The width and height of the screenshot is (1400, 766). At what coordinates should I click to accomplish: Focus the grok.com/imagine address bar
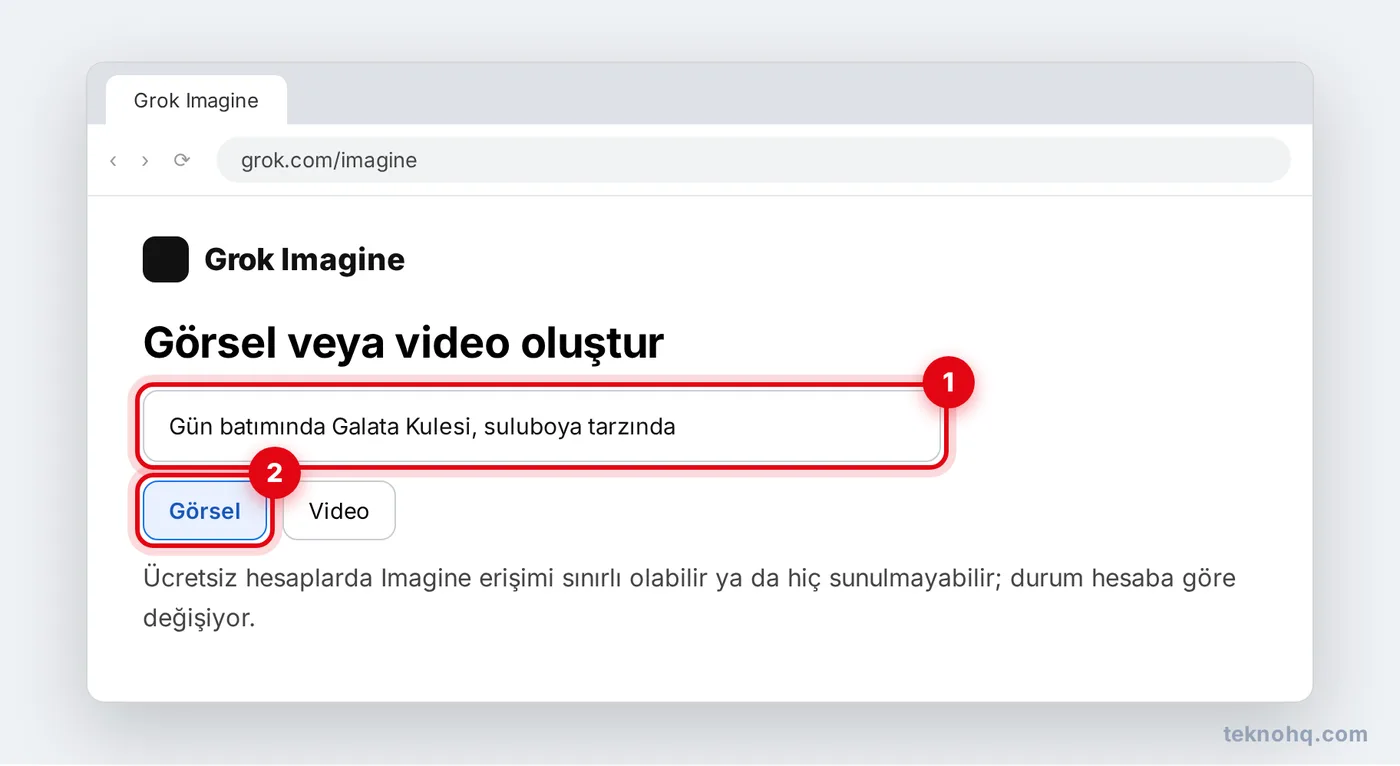coord(753,160)
